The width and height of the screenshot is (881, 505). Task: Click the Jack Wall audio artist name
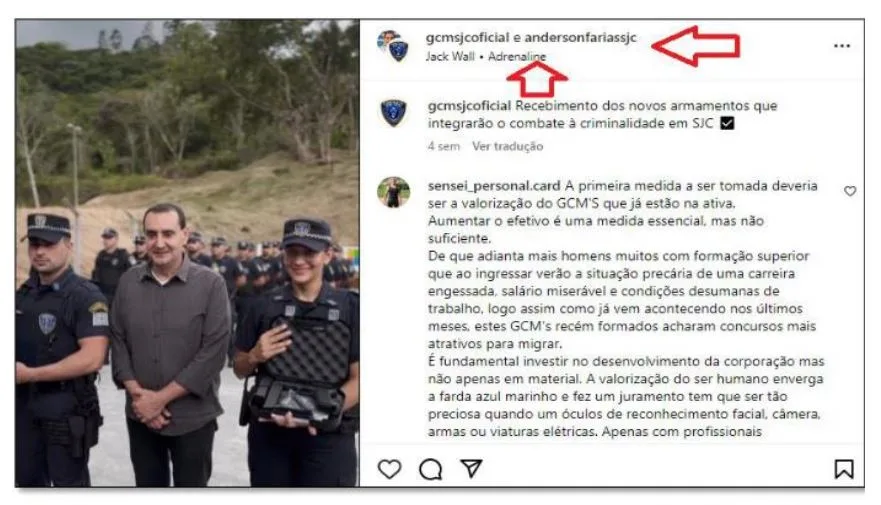coord(450,56)
